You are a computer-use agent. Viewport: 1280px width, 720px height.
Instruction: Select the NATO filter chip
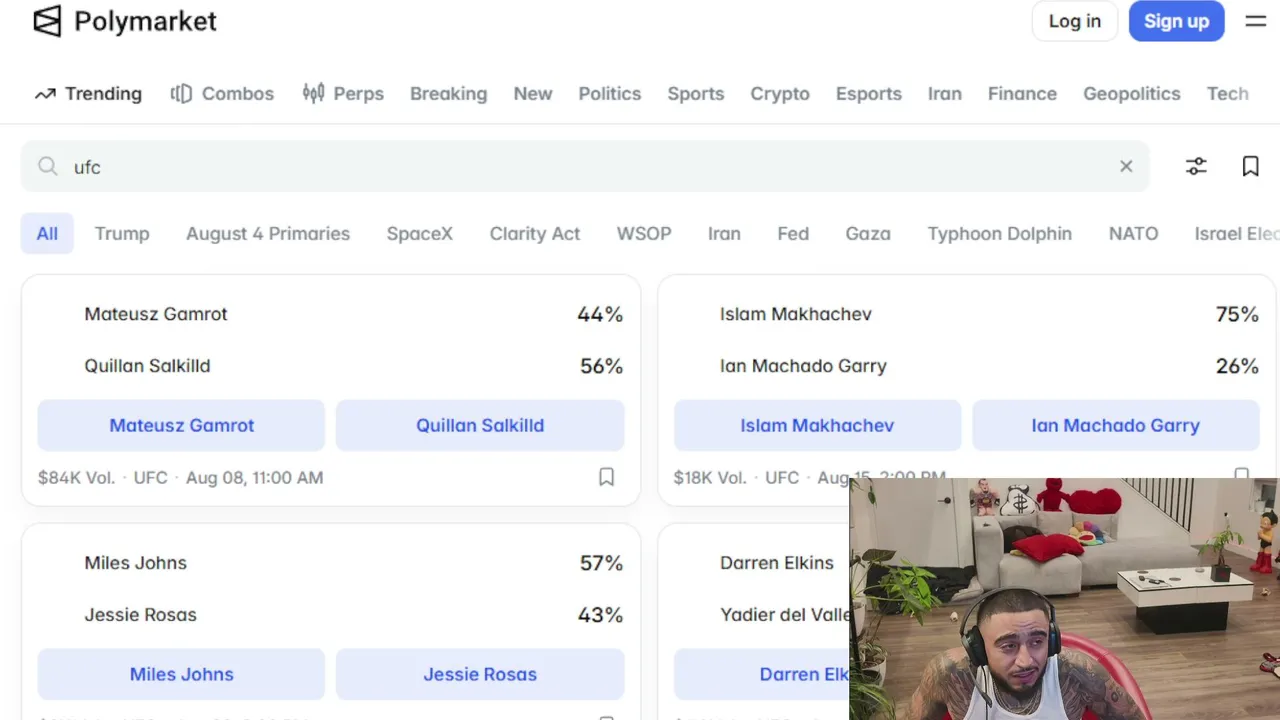1134,234
